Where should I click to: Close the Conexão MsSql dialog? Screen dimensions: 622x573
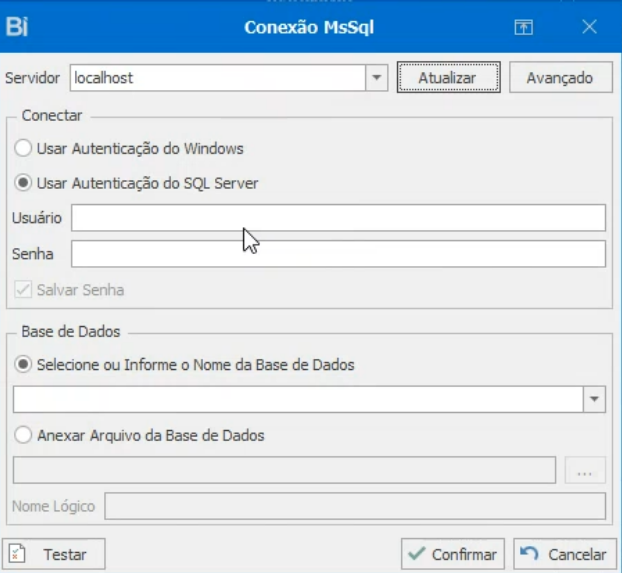tap(590, 27)
